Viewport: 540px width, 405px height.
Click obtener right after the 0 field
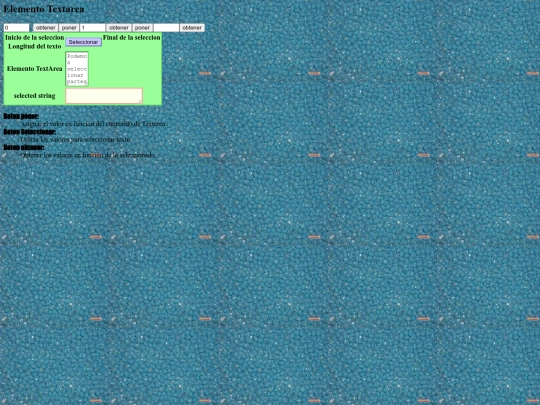pos(45,28)
